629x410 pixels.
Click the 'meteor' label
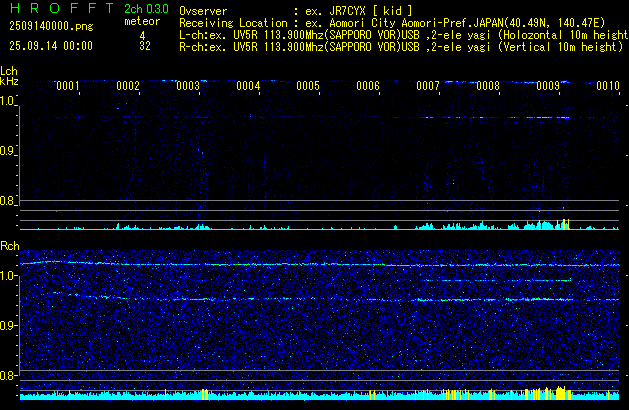tap(142, 21)
